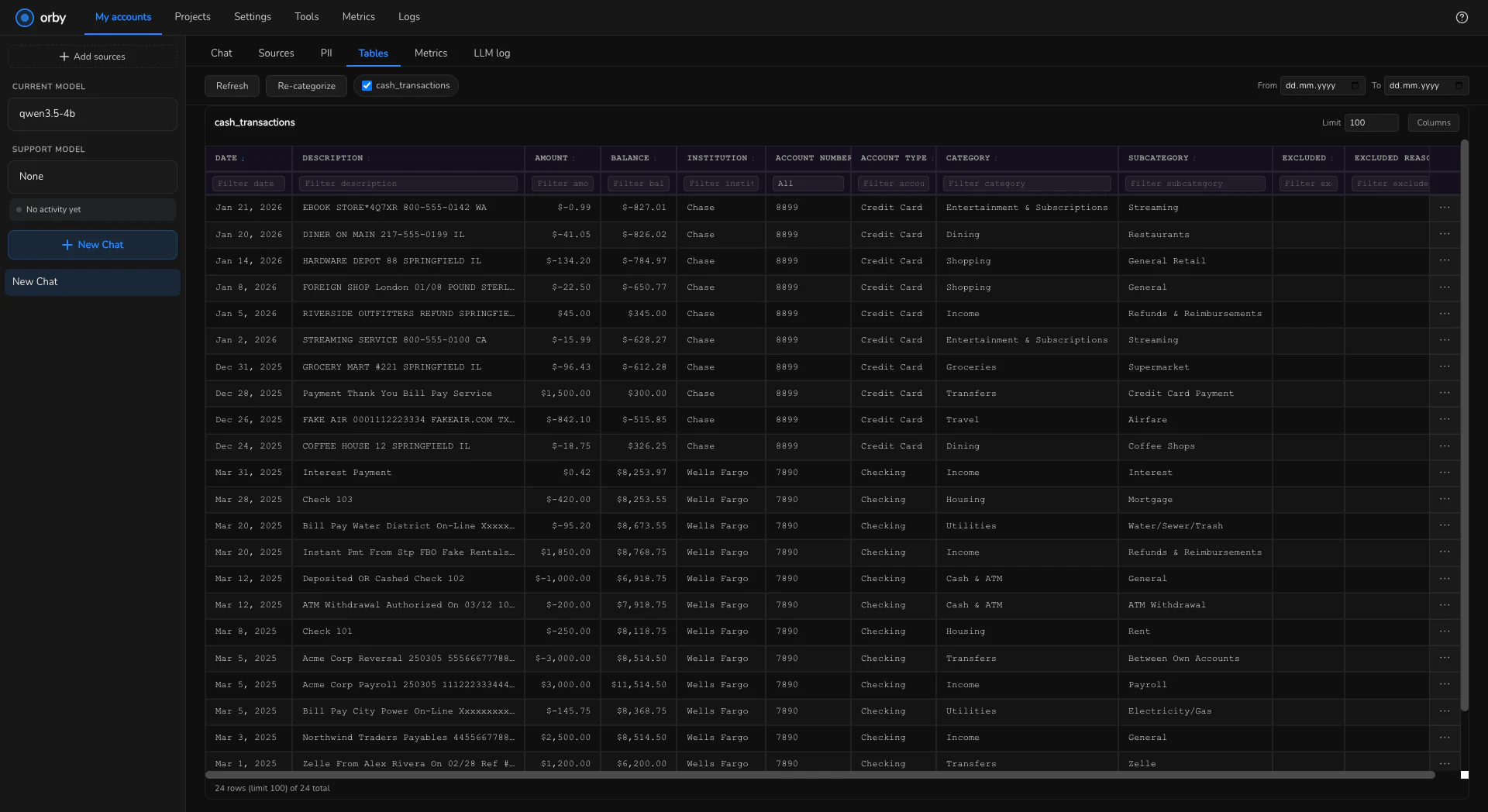This screenshot has width=1488, height=812.
Task: Click the Re-categorize button
Action: [x=306, y=86]
